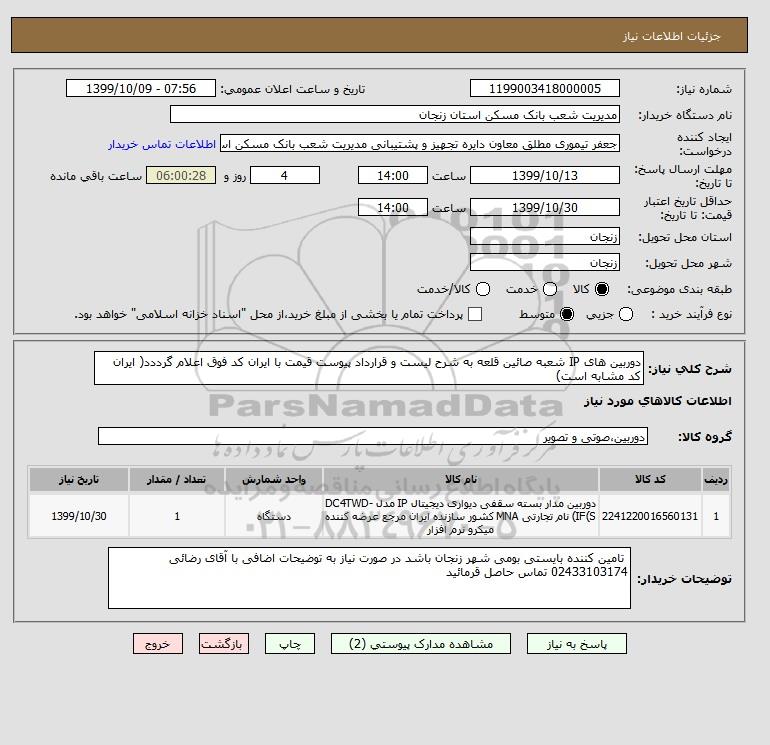Click the delivery province field زنجان

pos(545,237)
